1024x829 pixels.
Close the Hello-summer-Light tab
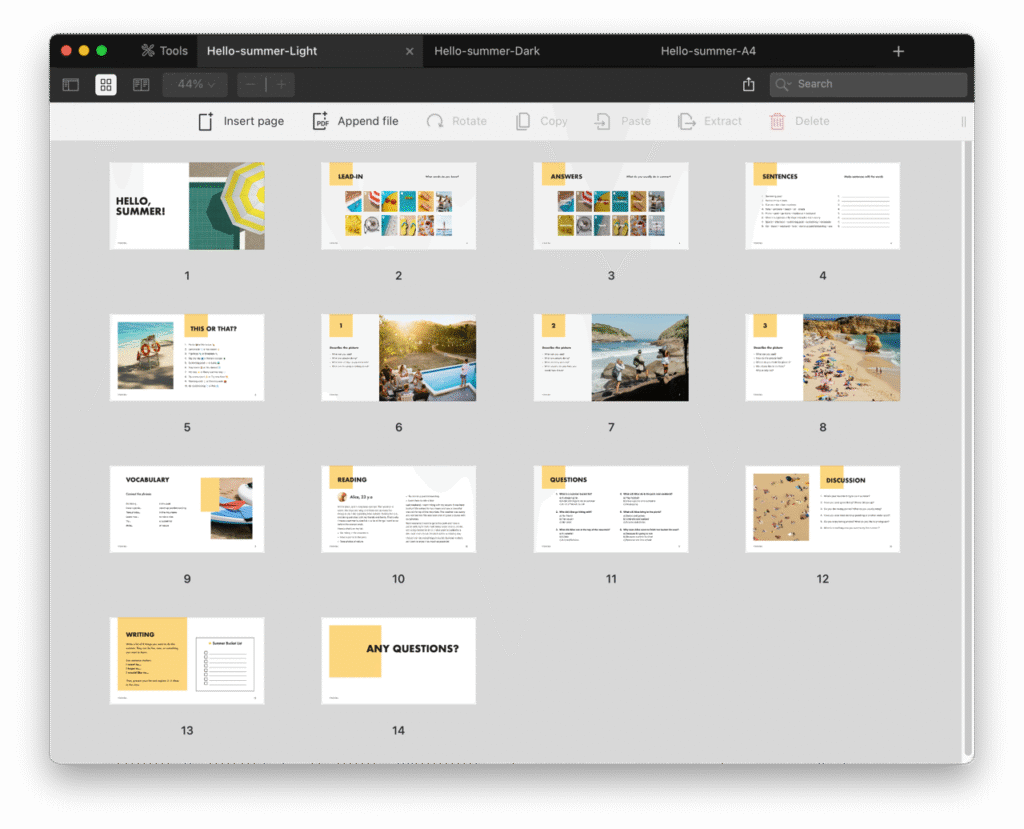click(409, 52)
